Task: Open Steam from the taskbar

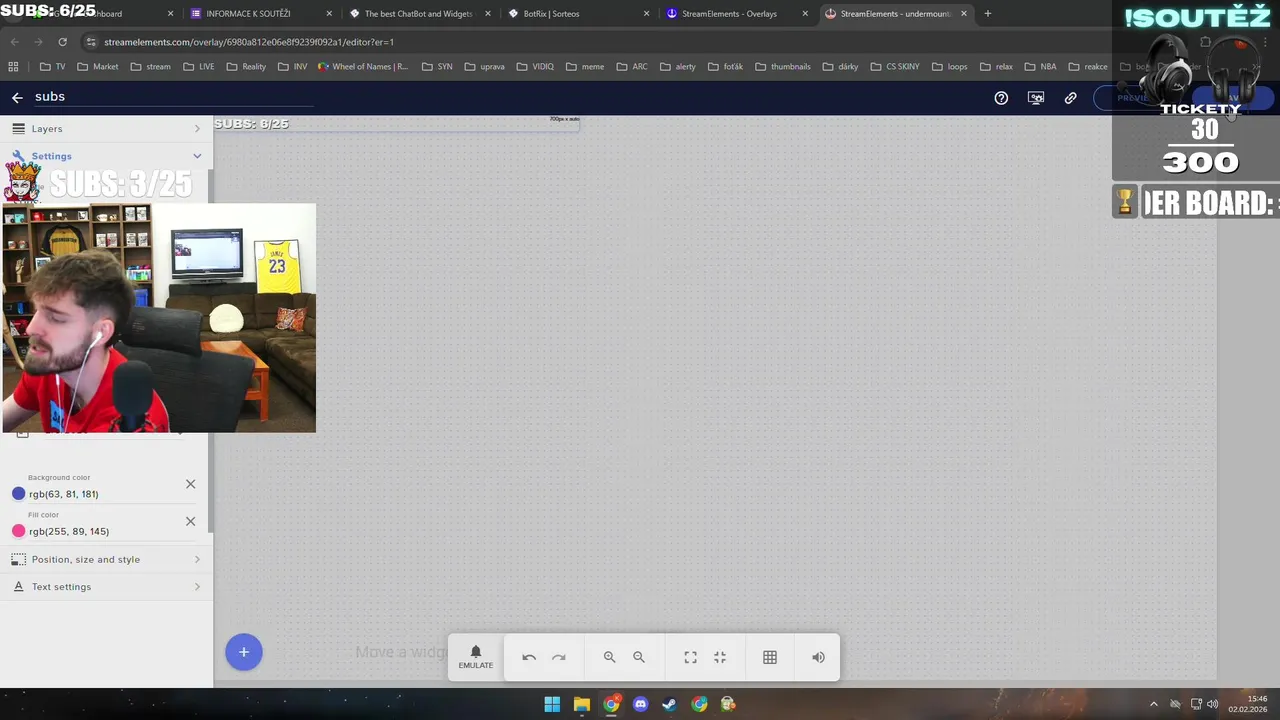Action: (669, 704)
